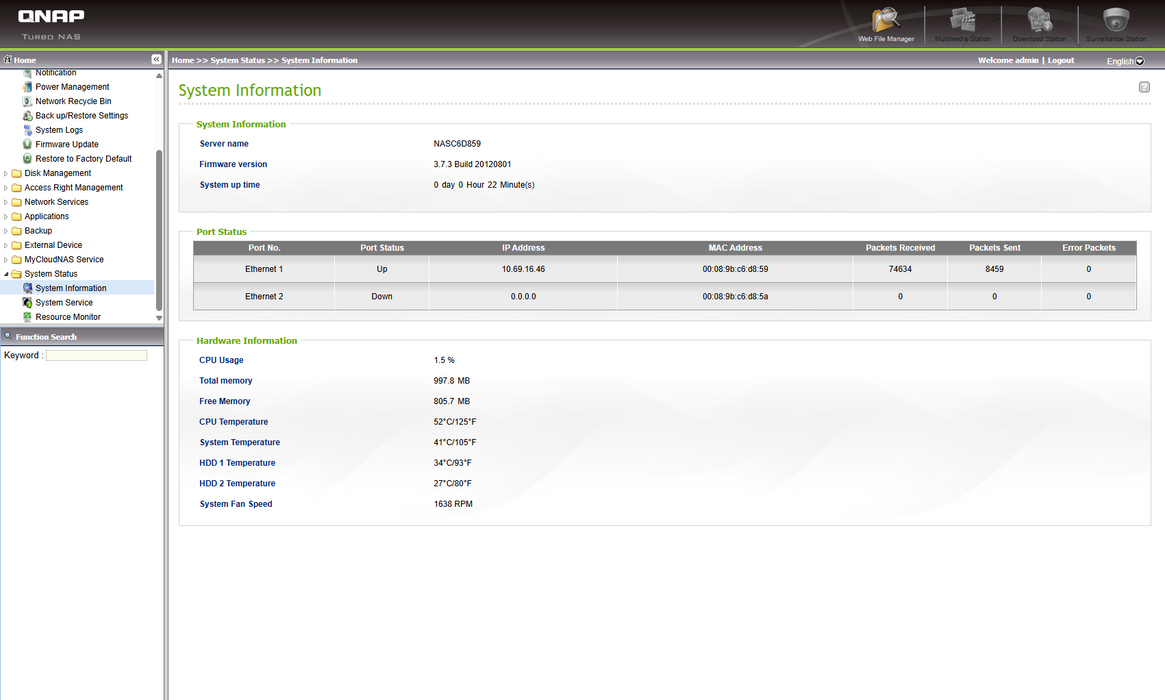
Task: Open the English language dropdown
Action: tap(1125, 61)
